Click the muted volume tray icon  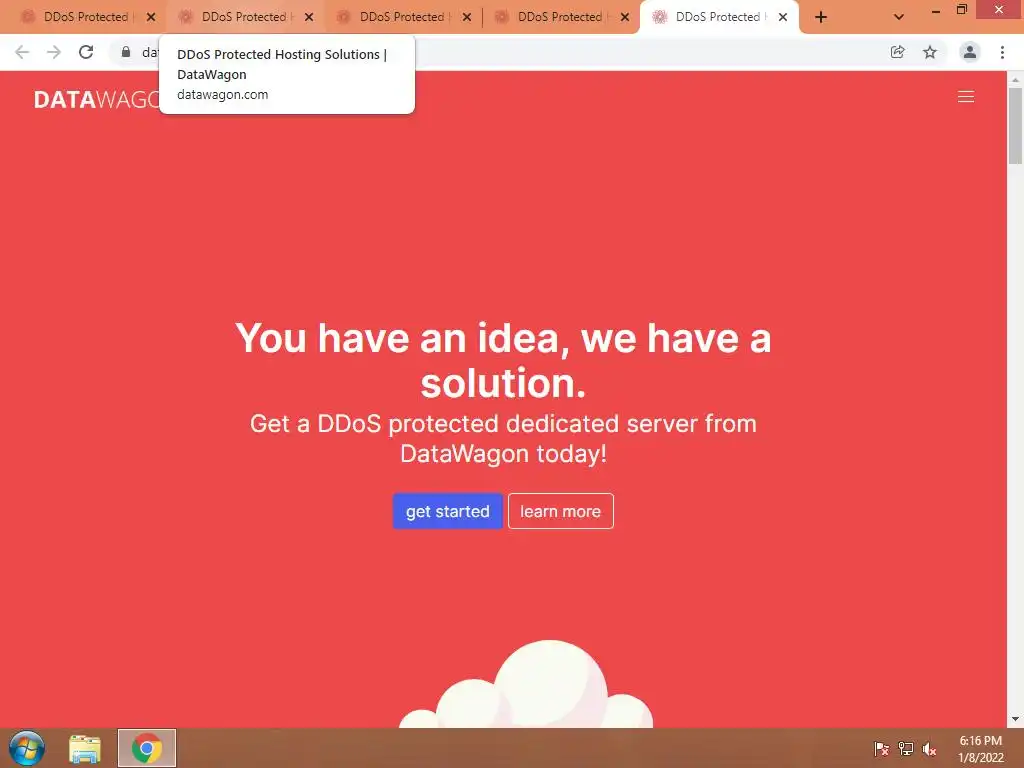[929, 748]
